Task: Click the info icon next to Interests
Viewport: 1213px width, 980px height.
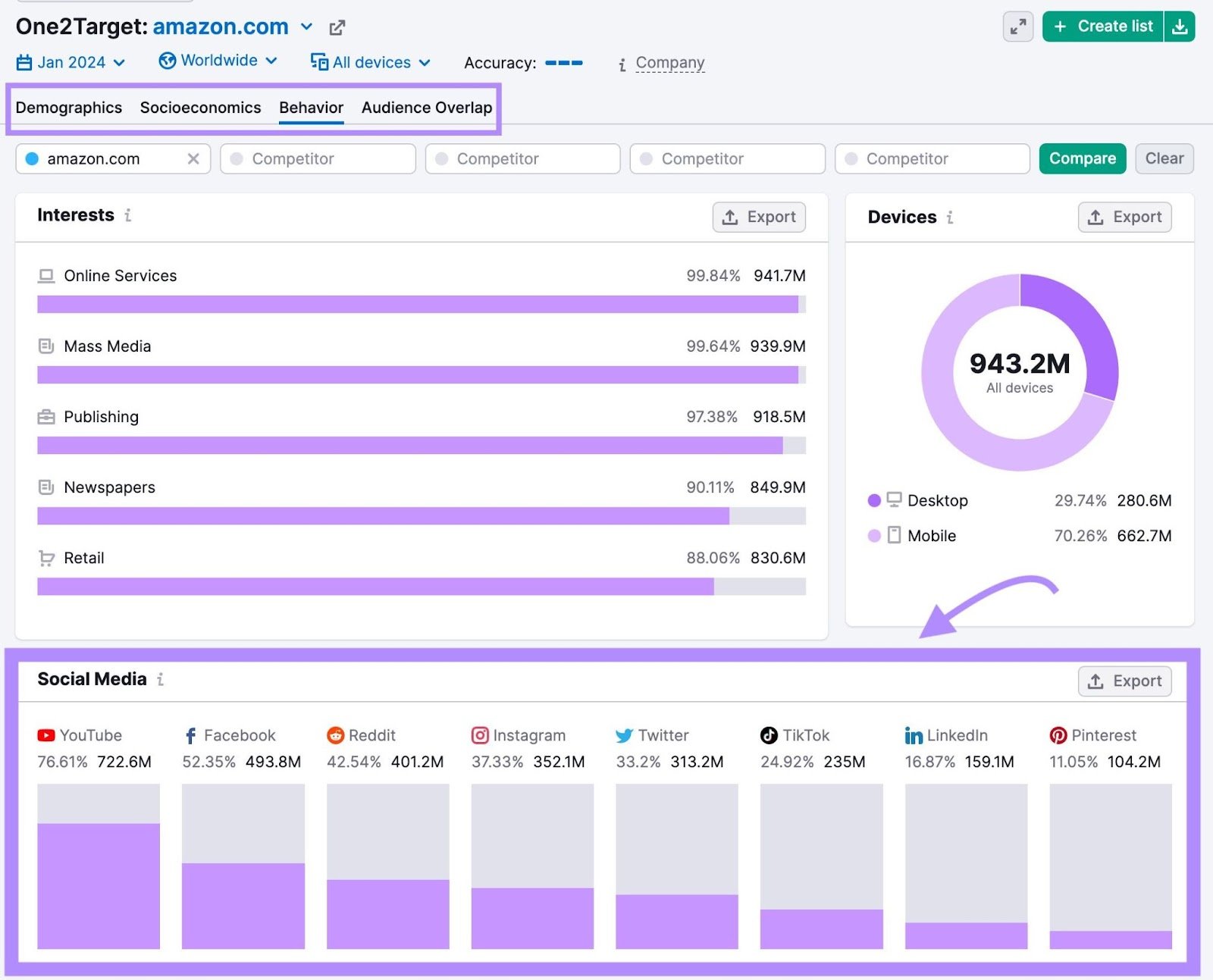Action: 127,216
